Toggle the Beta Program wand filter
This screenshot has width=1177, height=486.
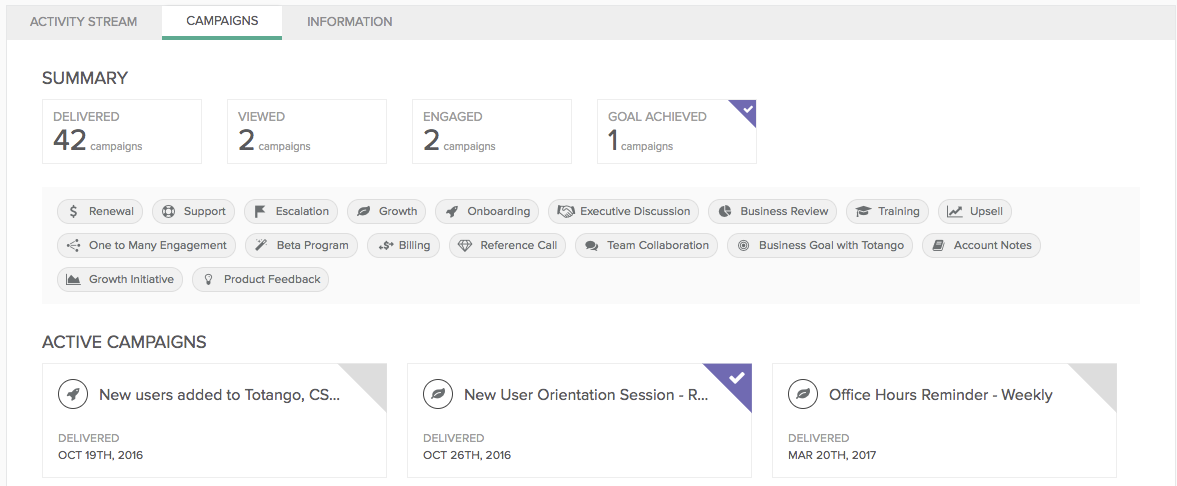click(x=301, y=245)
